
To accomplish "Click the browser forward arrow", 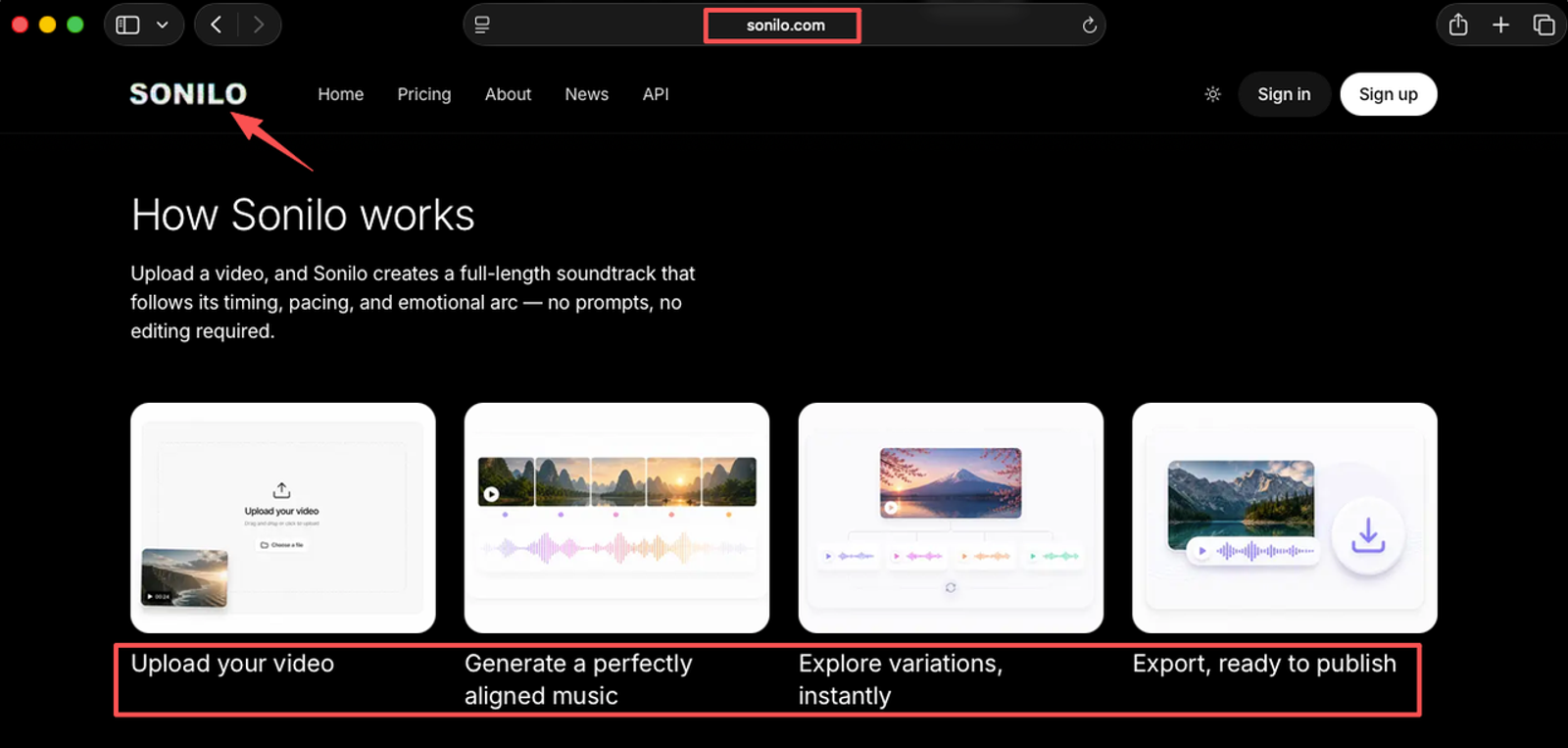I will (259, 25).
